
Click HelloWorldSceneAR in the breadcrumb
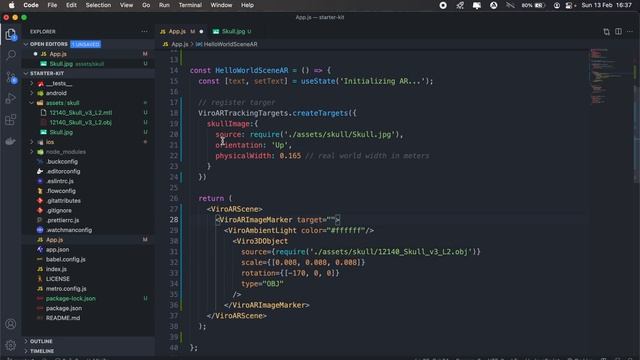[x=230, y=44]
